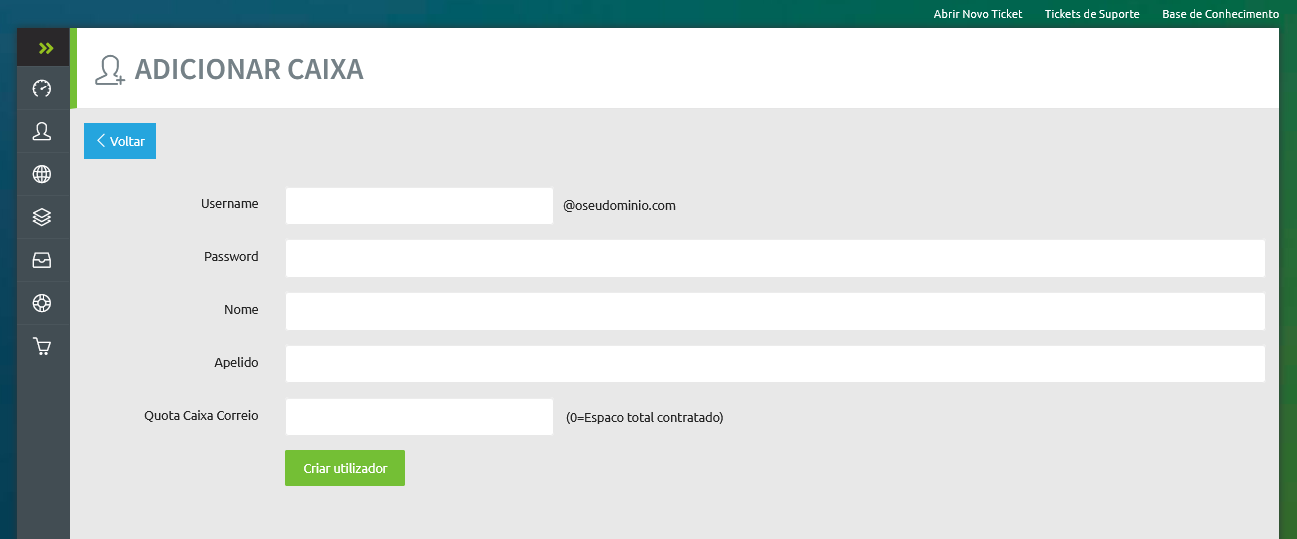This screenshot has width=1297, height=539.
Task: Click the Quota Caixa Correio field
Action: 419,417
